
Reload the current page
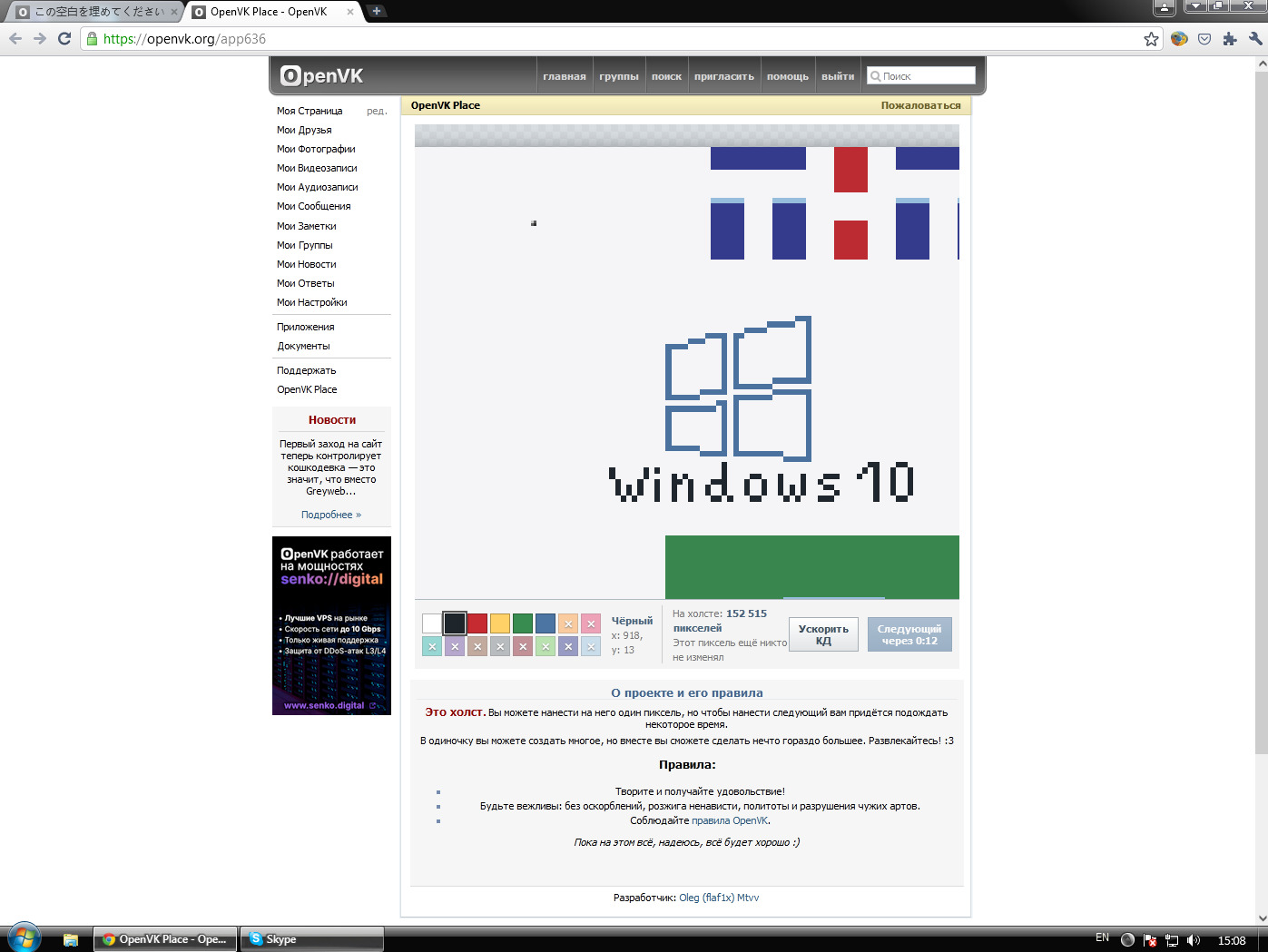tap(64, 38)
